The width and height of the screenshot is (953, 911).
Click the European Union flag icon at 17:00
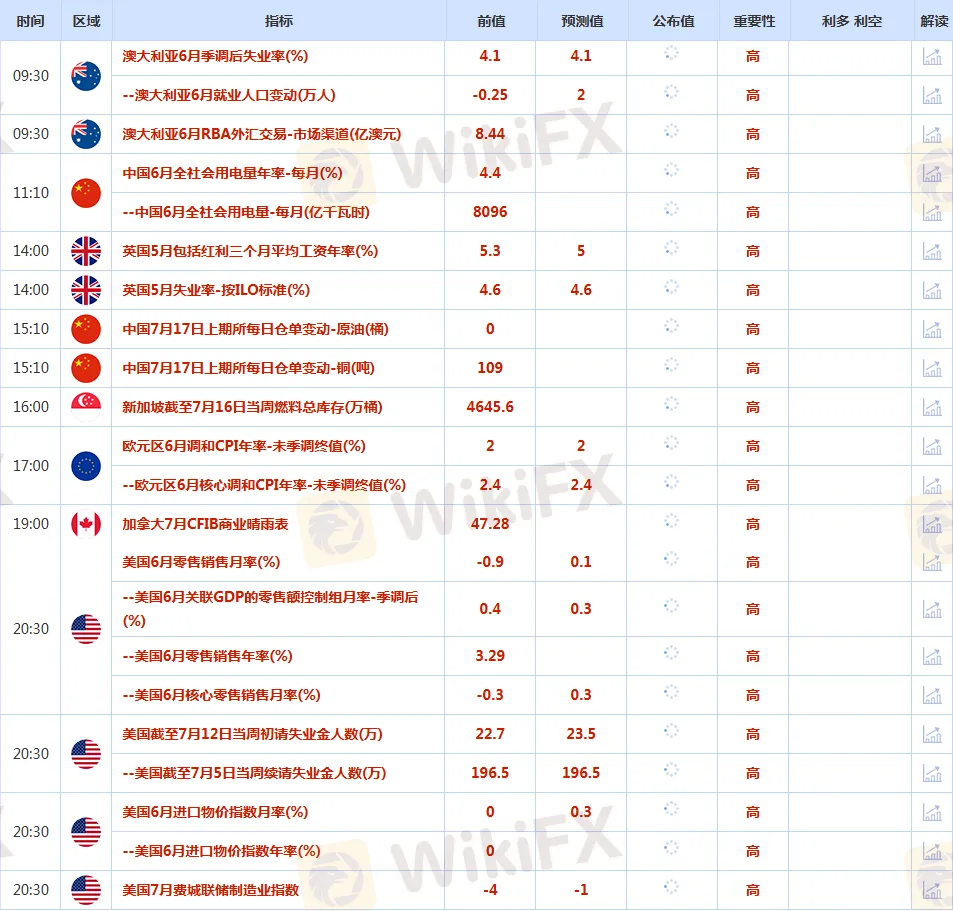point(86,465)
